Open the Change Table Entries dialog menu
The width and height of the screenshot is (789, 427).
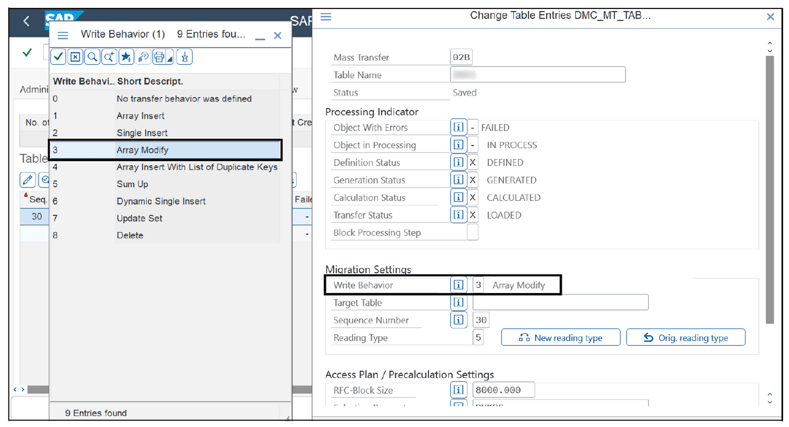coord(326,17)
